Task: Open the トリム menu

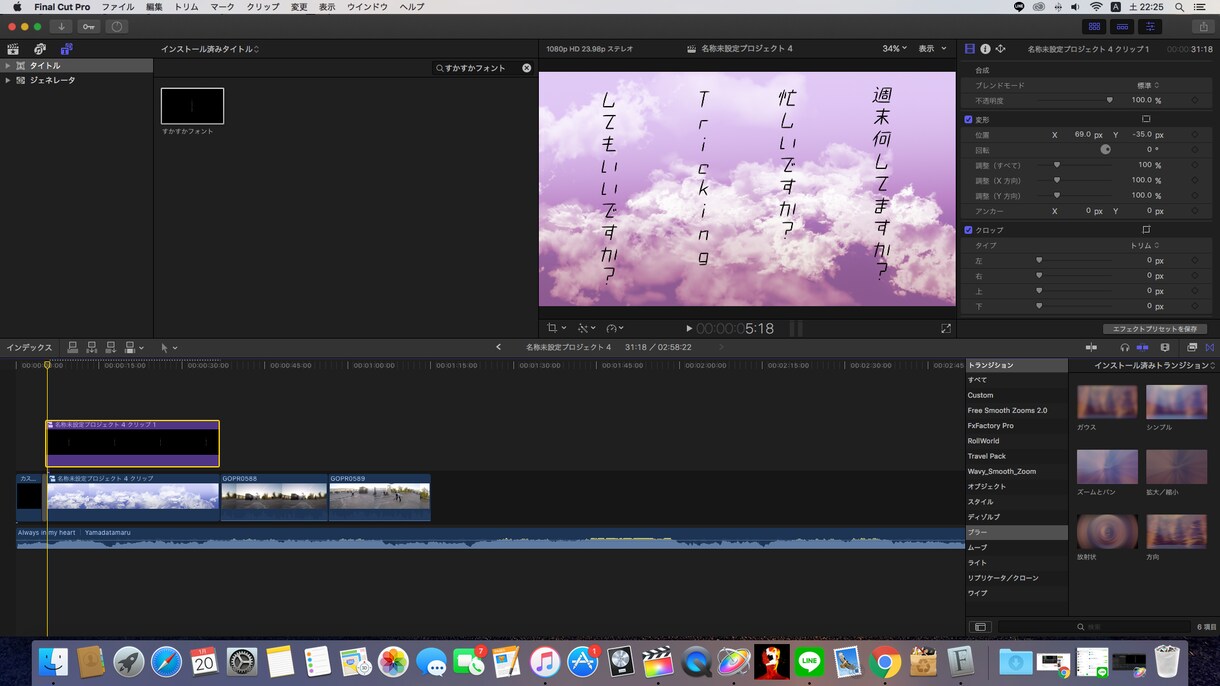Action: pos(186,7)
